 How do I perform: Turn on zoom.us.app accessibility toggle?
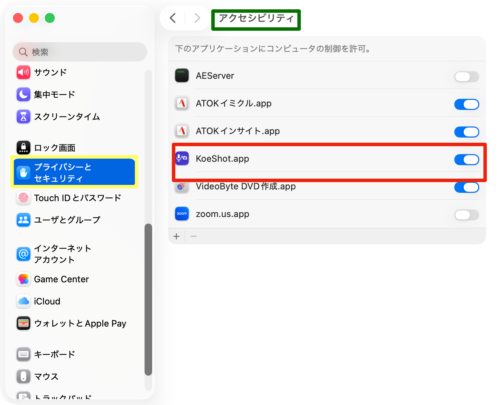point(466,215)
